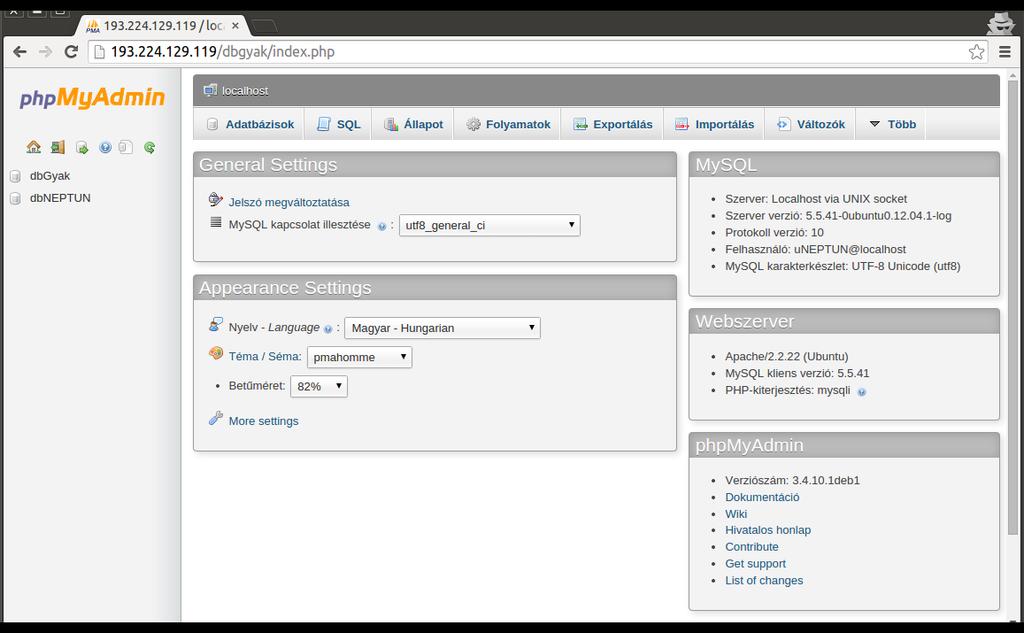Close the 193.224.129.119 browser tab
The image size is (1024, 633).
235,25
